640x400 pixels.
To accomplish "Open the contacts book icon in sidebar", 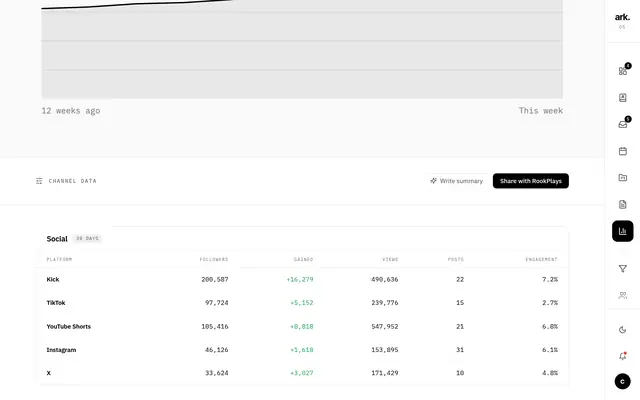I will point(622,98).
